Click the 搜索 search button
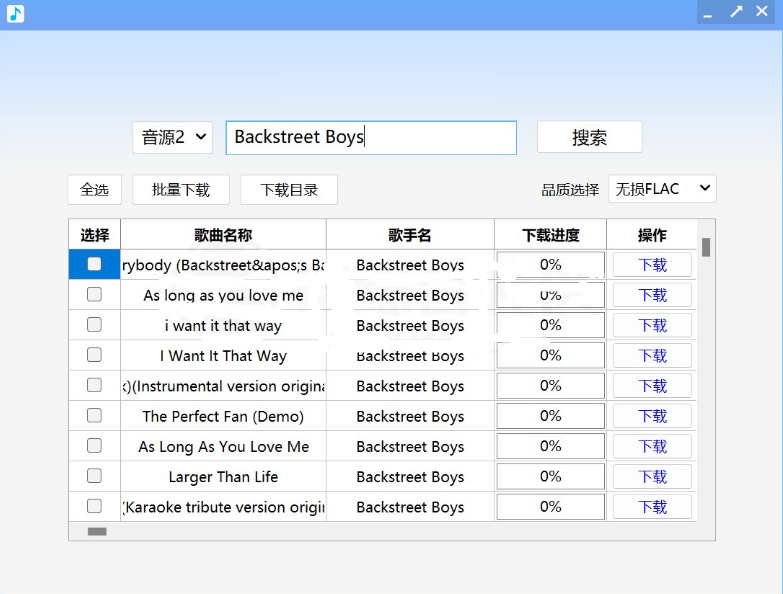Viewport: 783px width, 594px height. point(589,137)
